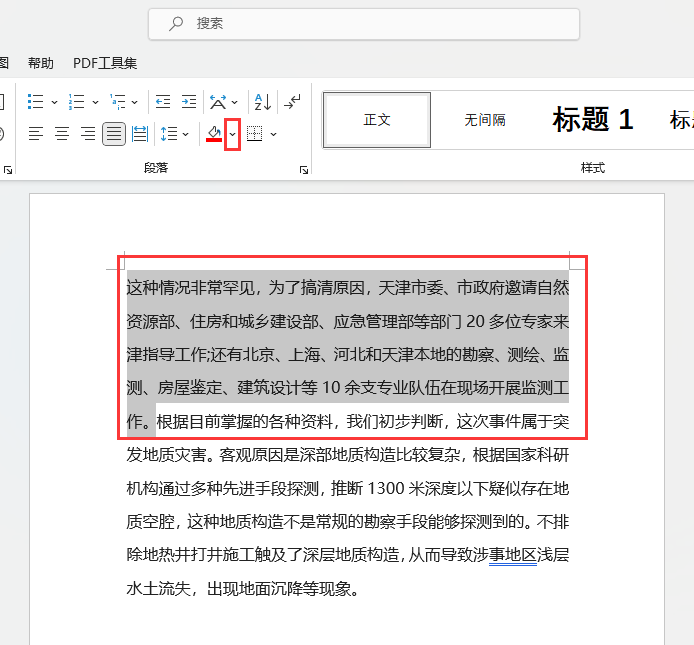The width and height of the screenshot is (694, 645).
Task: Click the multilevel list icon
Action: pyautogui.click(x=117, y=102)
